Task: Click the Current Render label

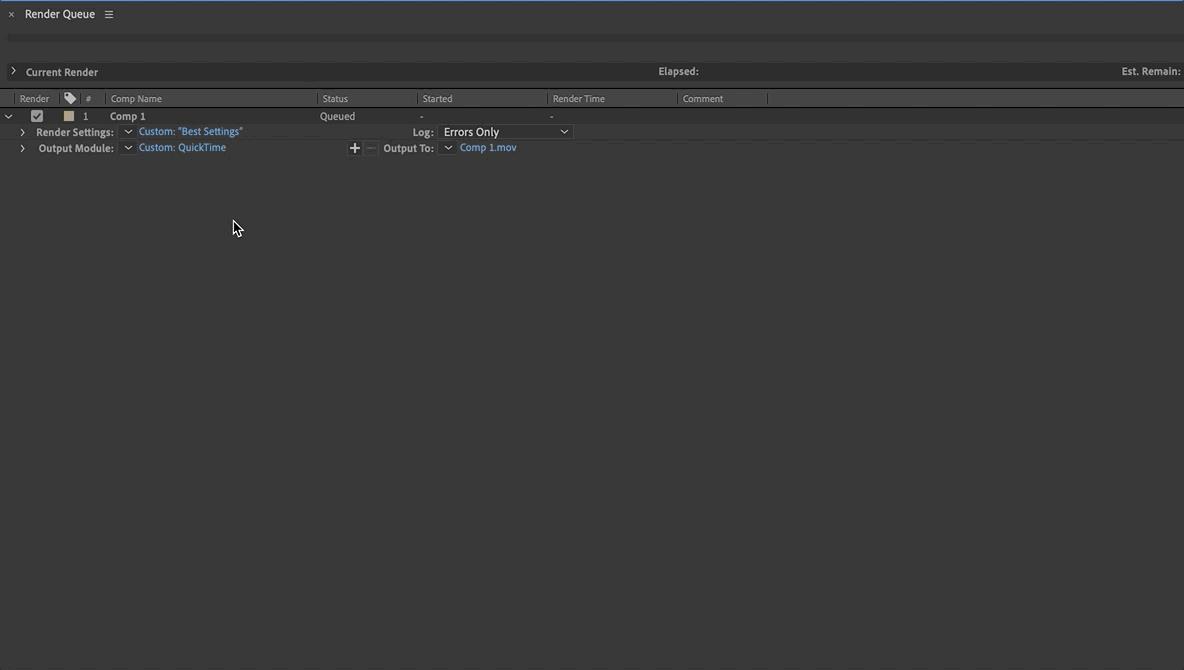Action: [x=62, y=73]
